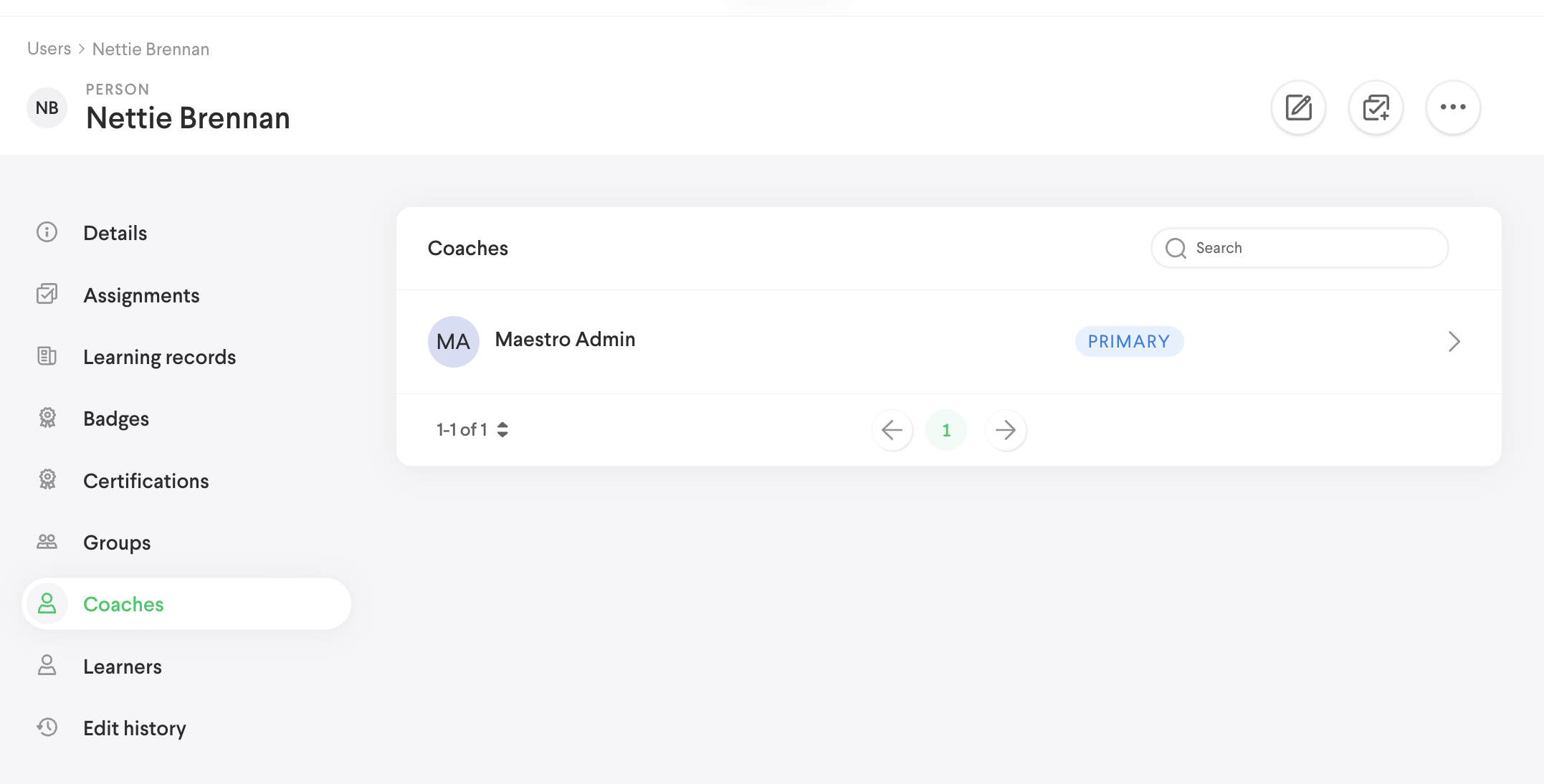Click the Users breadcrumb link
The image size is (1544, 784).
48,48
